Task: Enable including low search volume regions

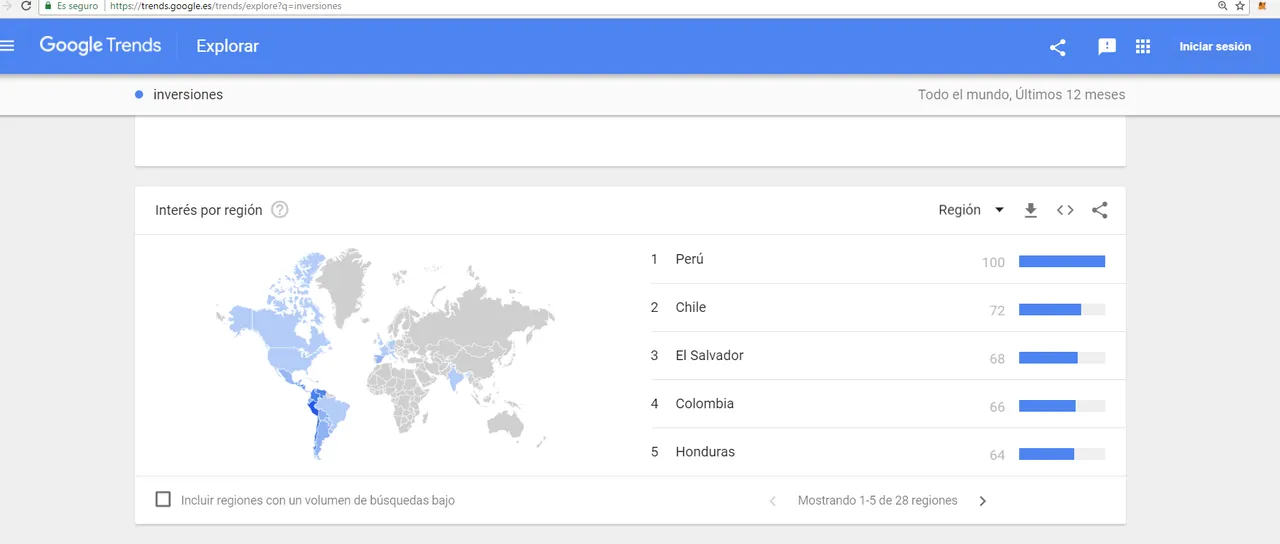Action: tap(163, 499)
